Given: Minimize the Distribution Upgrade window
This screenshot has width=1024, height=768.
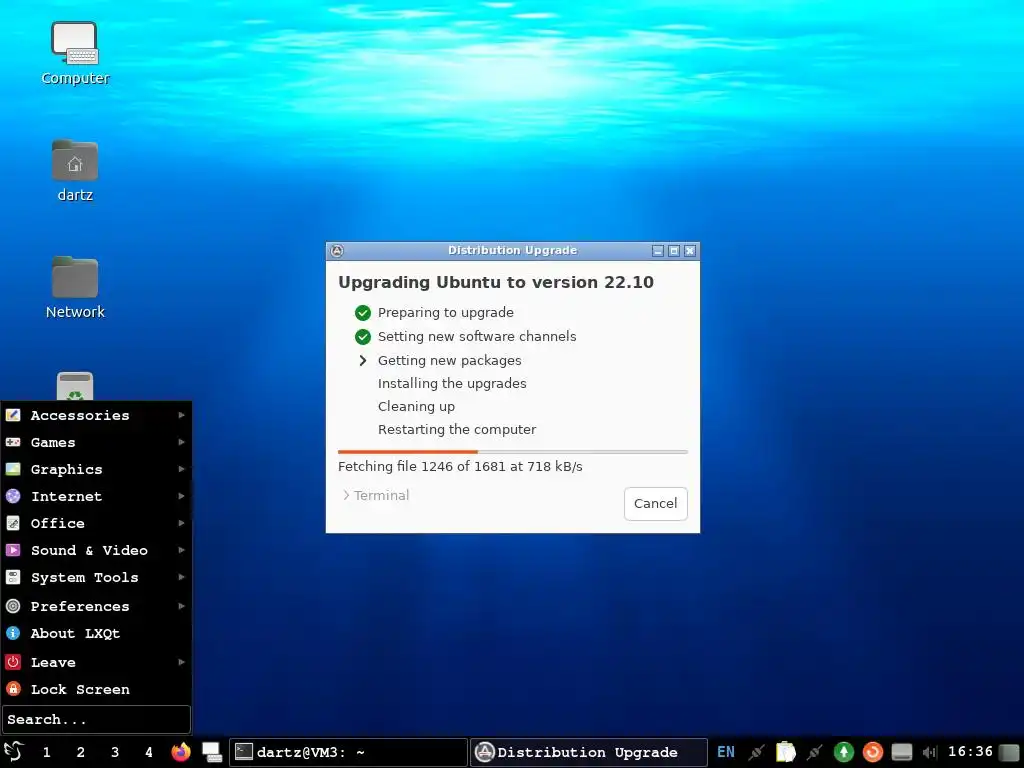Looking at the screenshot, I should pos(658,251).
